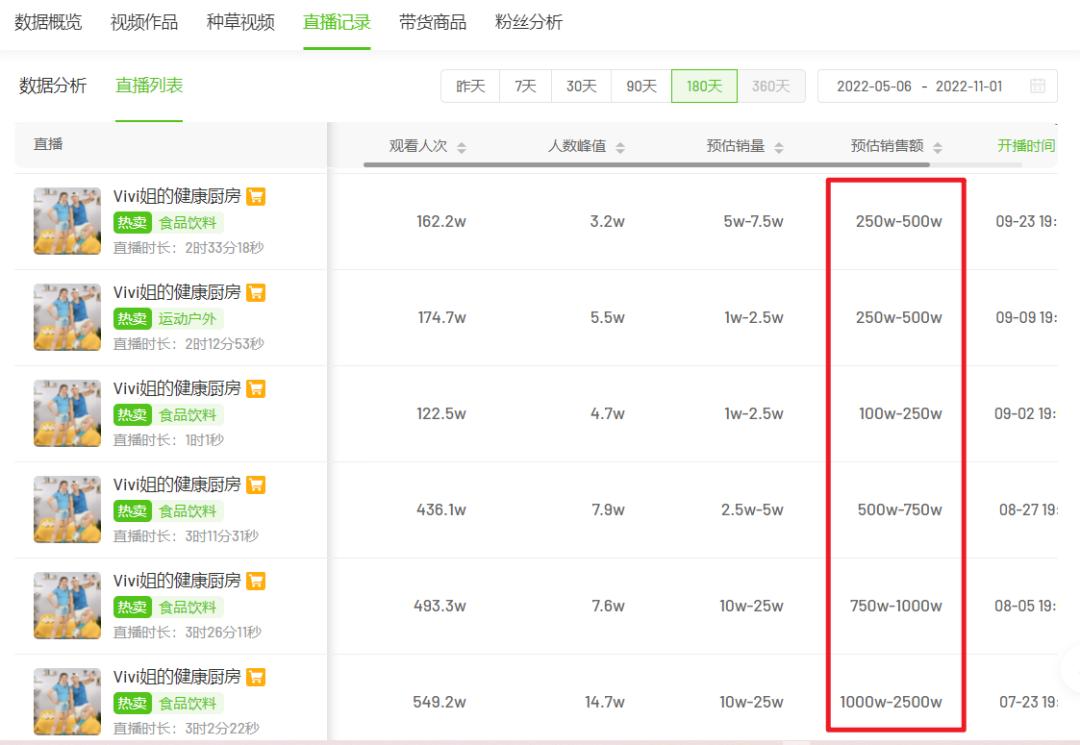Click the 30天 filter button

pos(581,86)
